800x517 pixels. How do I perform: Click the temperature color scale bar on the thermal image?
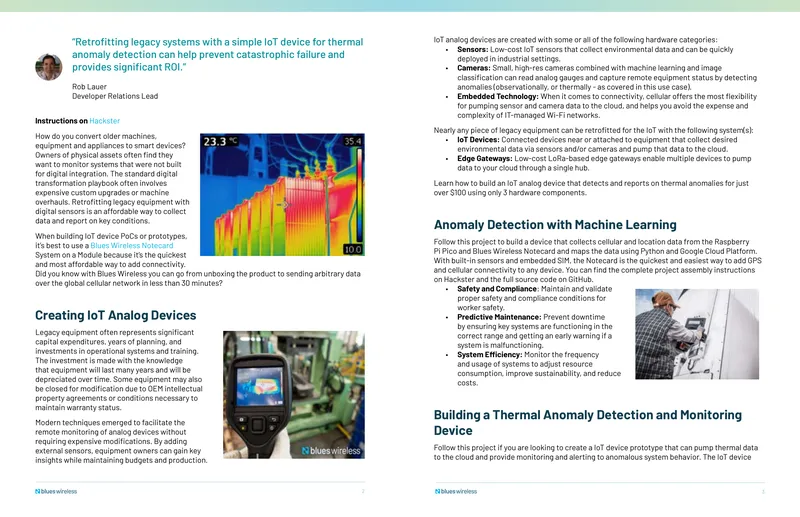click(x=359, y=195)
